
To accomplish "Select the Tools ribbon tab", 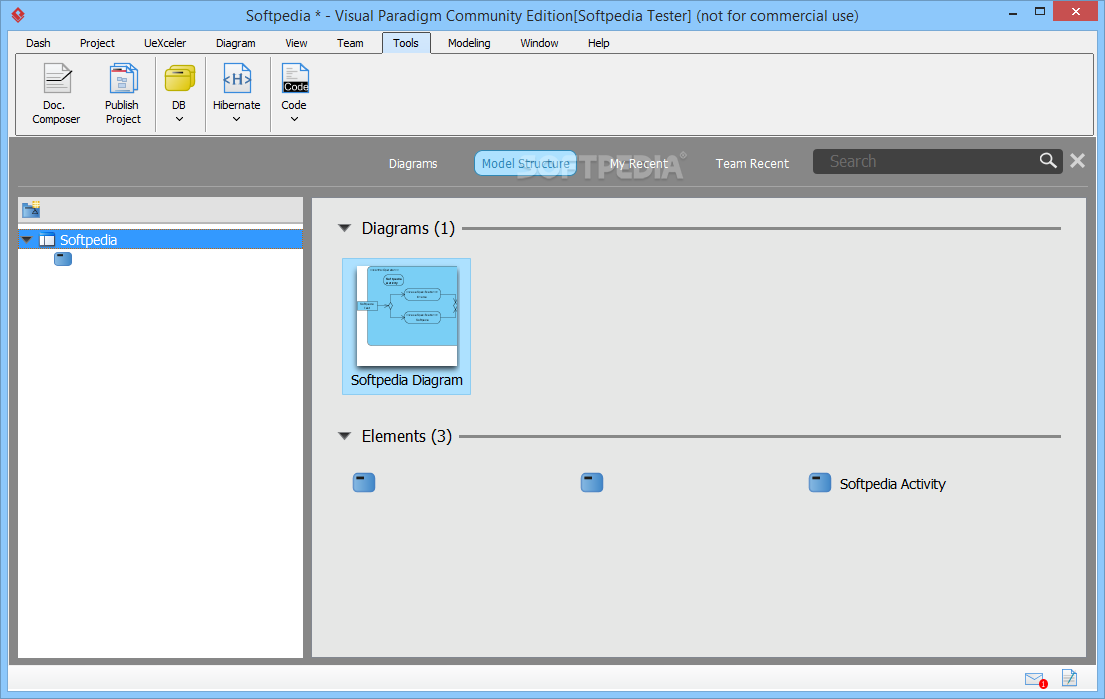I will (x=406, y=43).
